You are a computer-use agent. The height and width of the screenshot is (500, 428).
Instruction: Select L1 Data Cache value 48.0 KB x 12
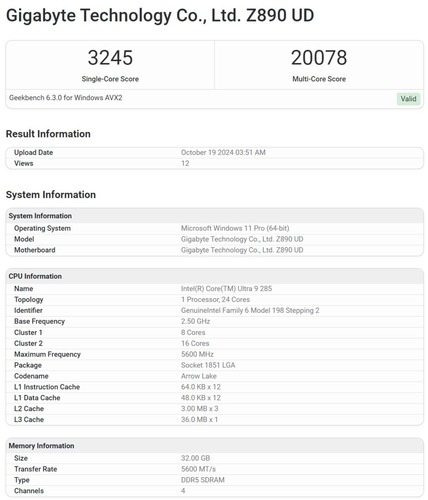pos(201,398)
